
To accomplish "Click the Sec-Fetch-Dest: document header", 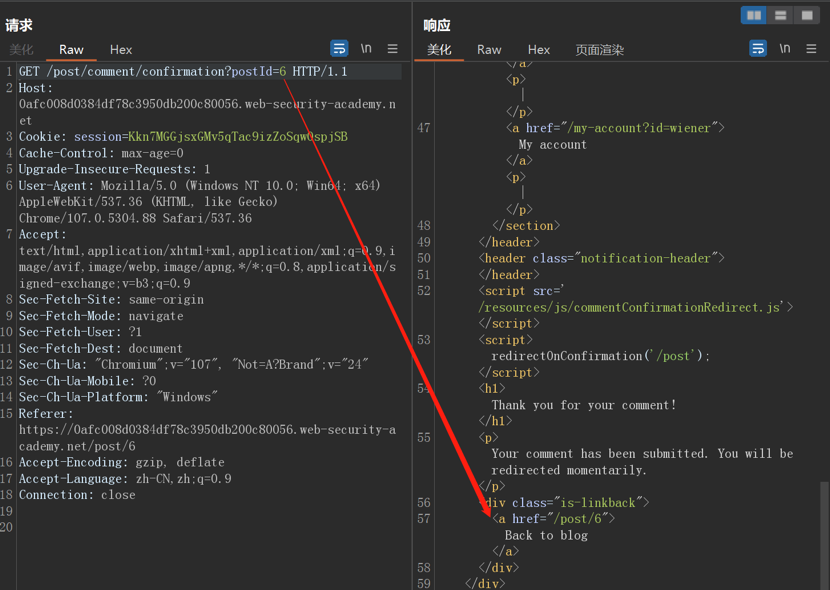I will click(101, 348).
